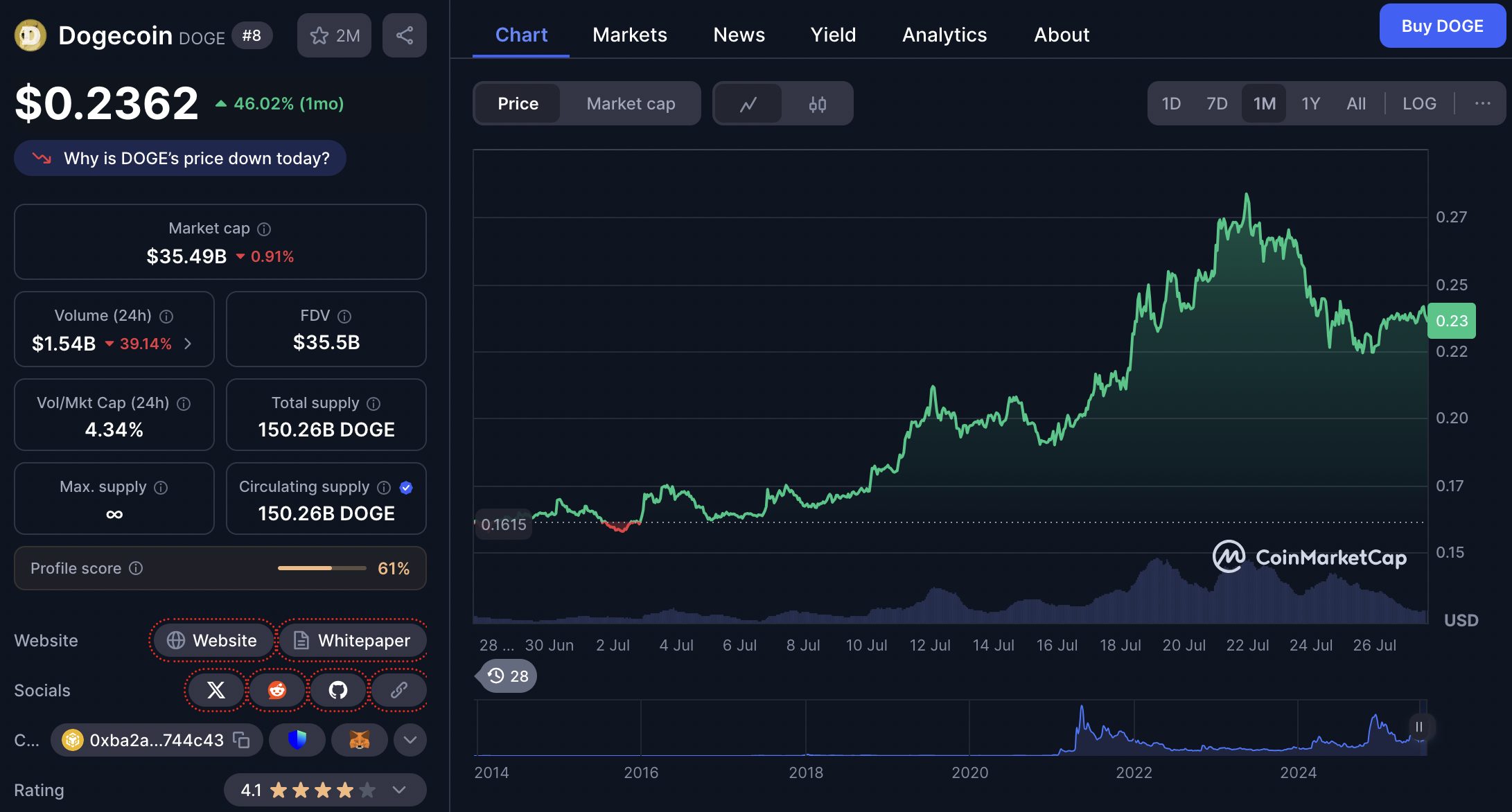Open the Markets tab

click(x=630, y=35)
